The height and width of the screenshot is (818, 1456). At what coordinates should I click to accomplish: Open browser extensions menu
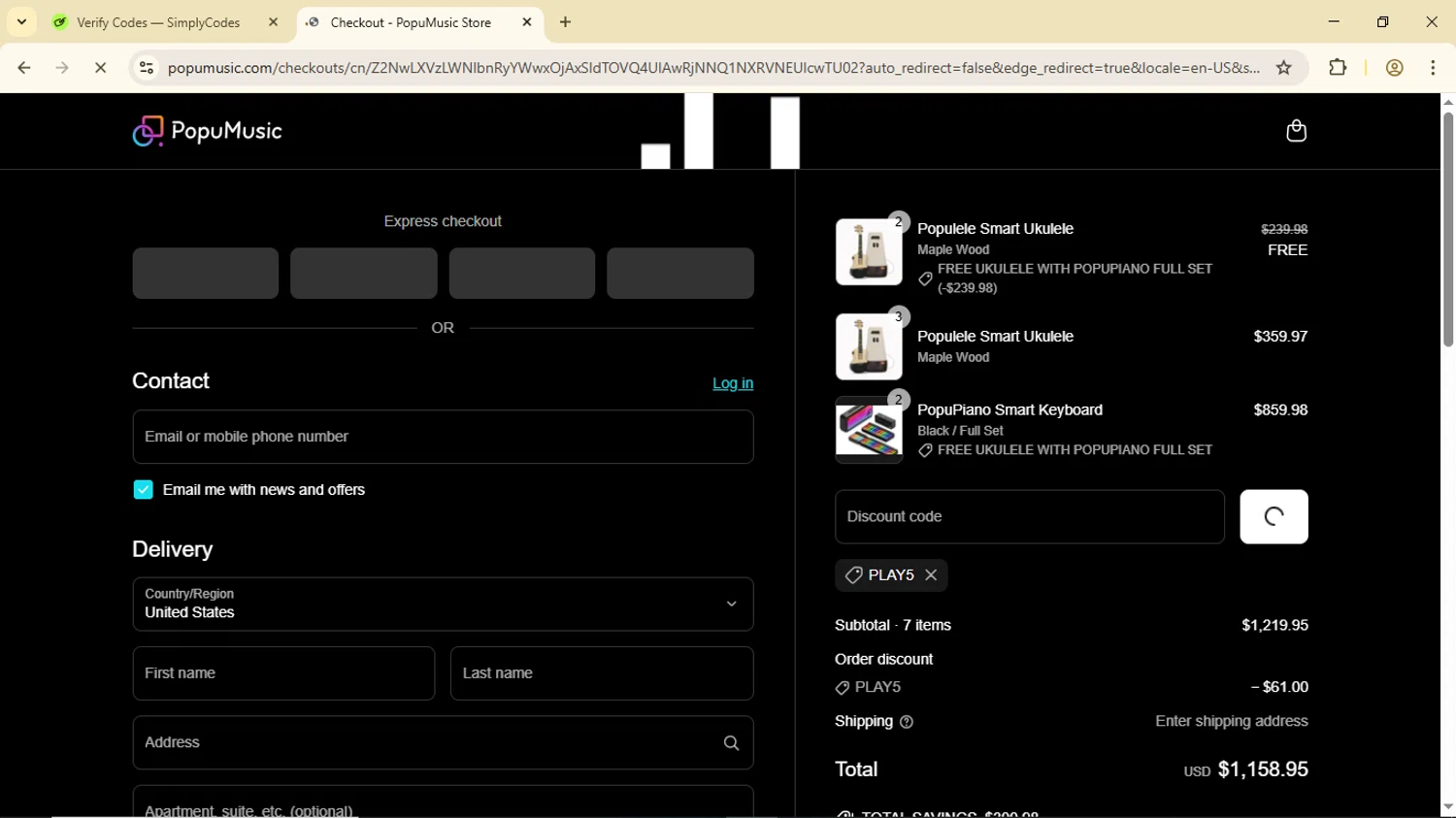pos(1338,68)
